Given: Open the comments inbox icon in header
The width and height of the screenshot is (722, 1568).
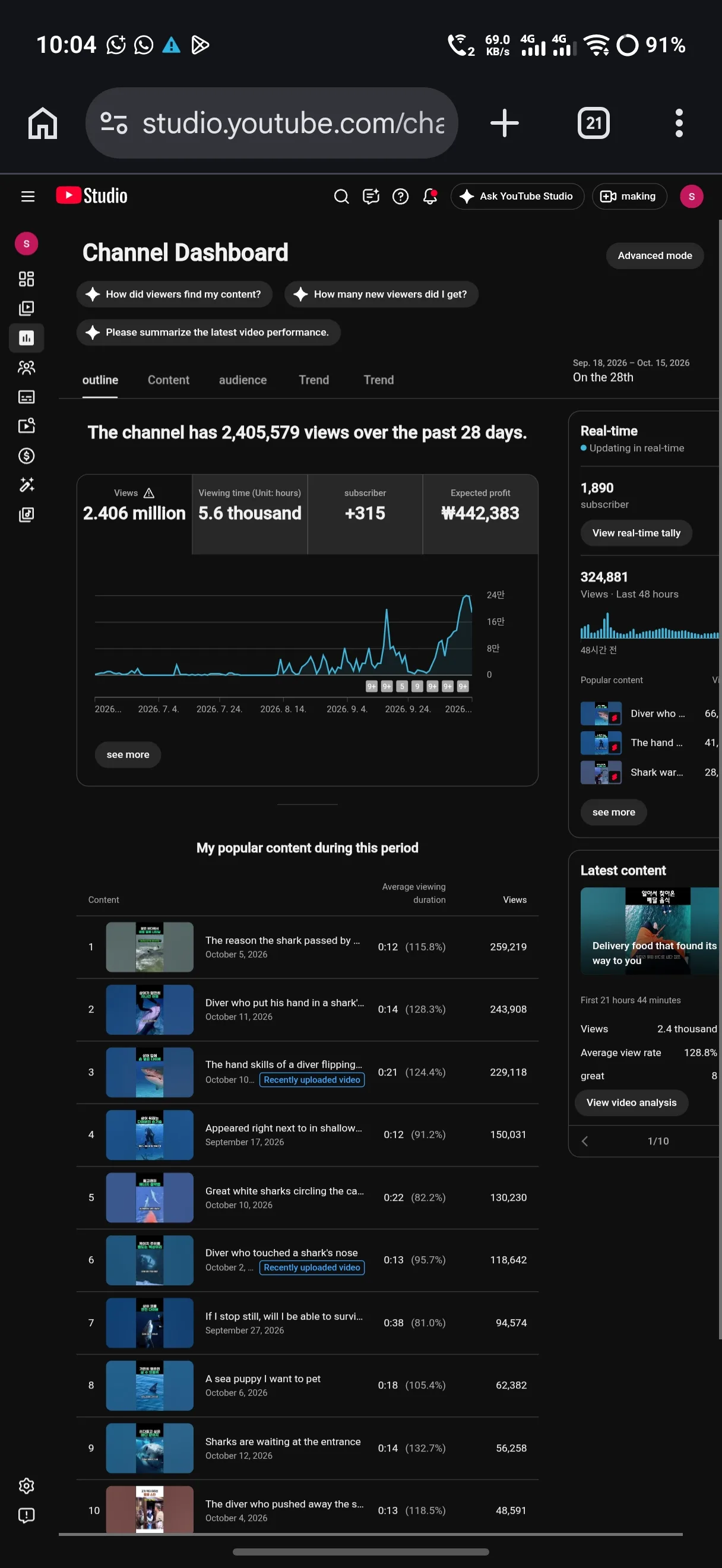Looking at the screenshot, I should [x=370, y=196].
